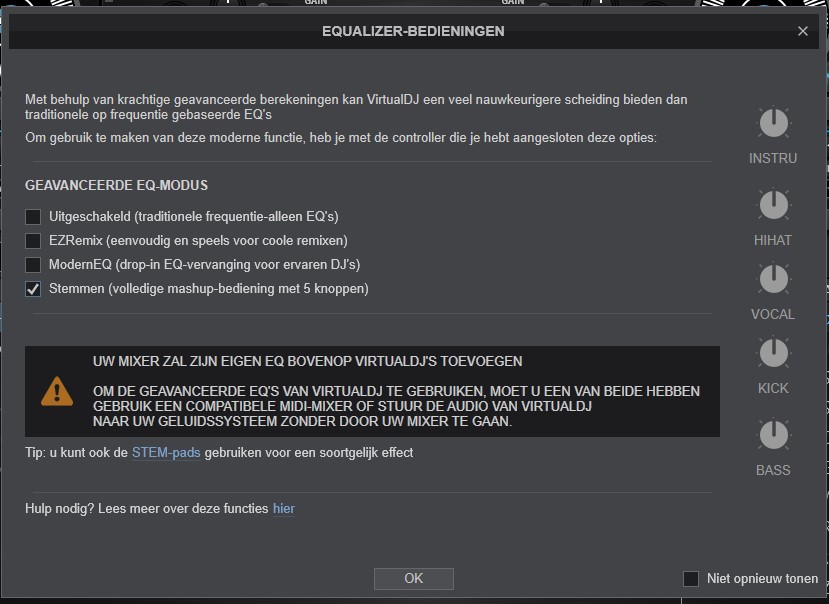This screenshot has height=604, width=829.
Task: Click the 'Stemmen (volledige mashup-bediening...)' label
Action: 209,289
